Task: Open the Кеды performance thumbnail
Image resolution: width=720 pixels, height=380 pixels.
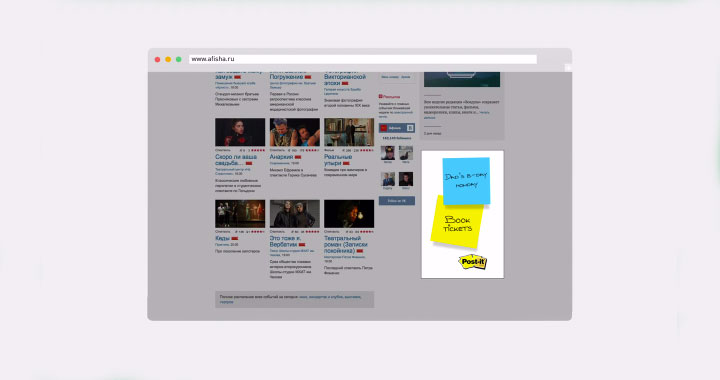Action: click(240, 214)
